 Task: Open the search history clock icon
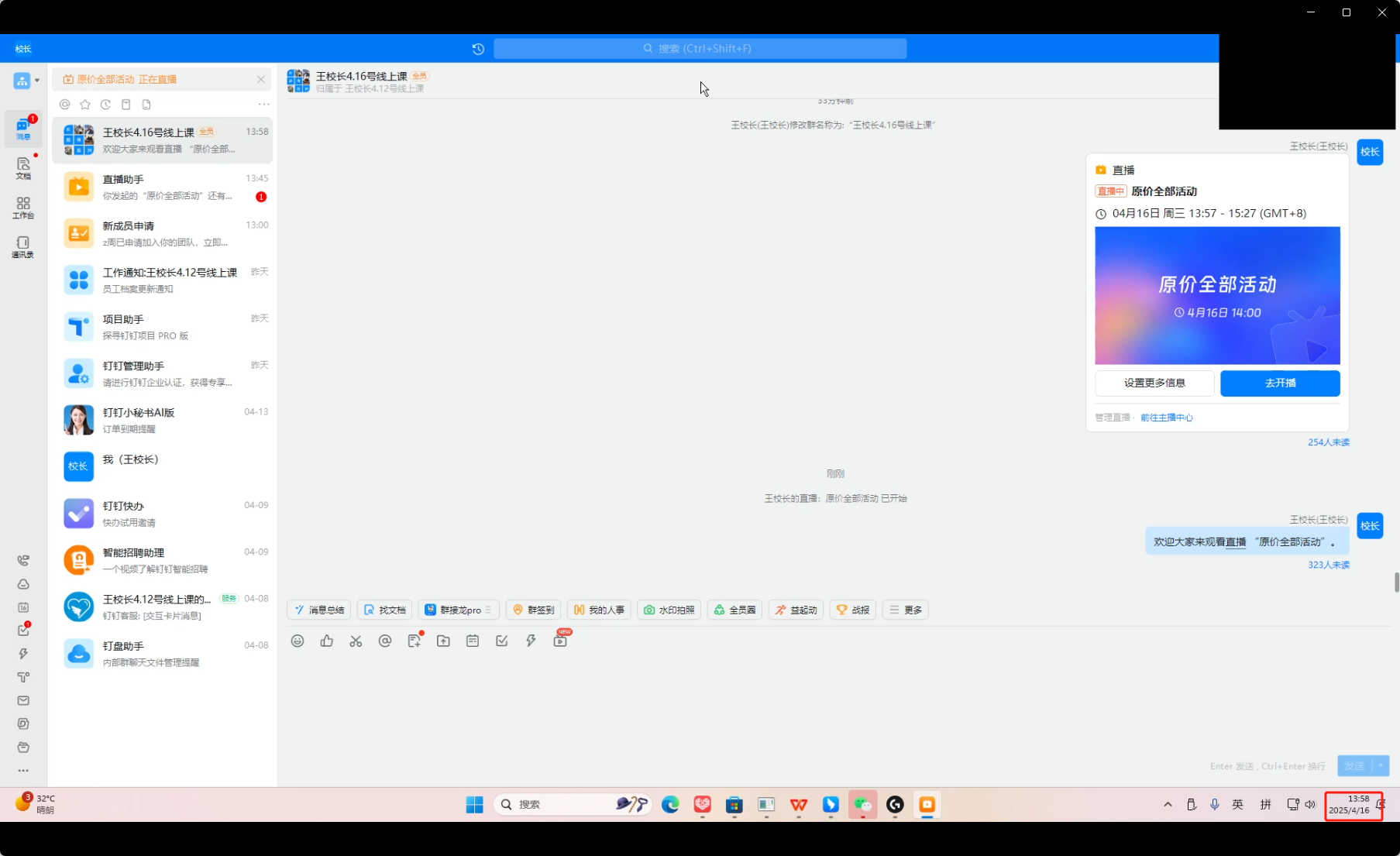[x=478, y=49]
